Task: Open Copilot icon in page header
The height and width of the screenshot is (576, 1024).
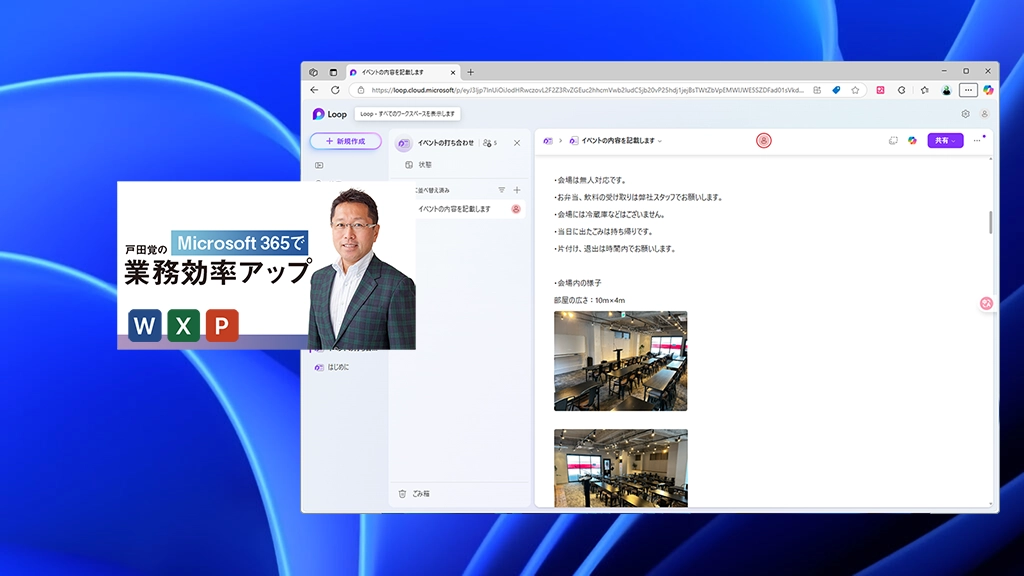Action: pos(912,141)
